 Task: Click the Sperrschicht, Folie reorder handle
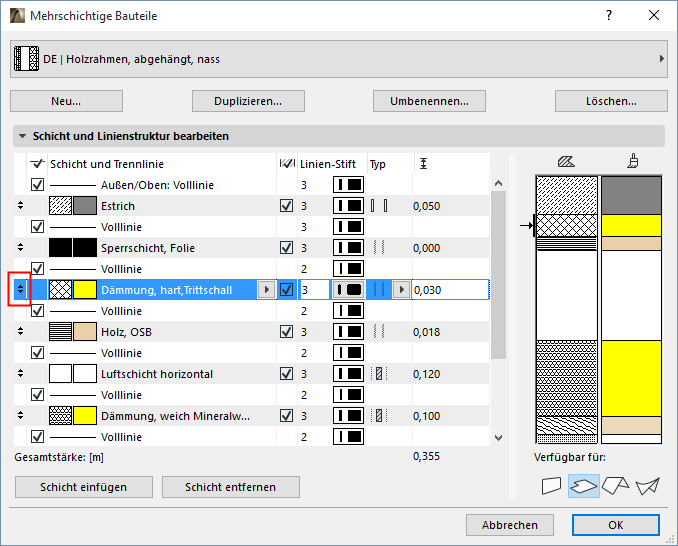20,248
